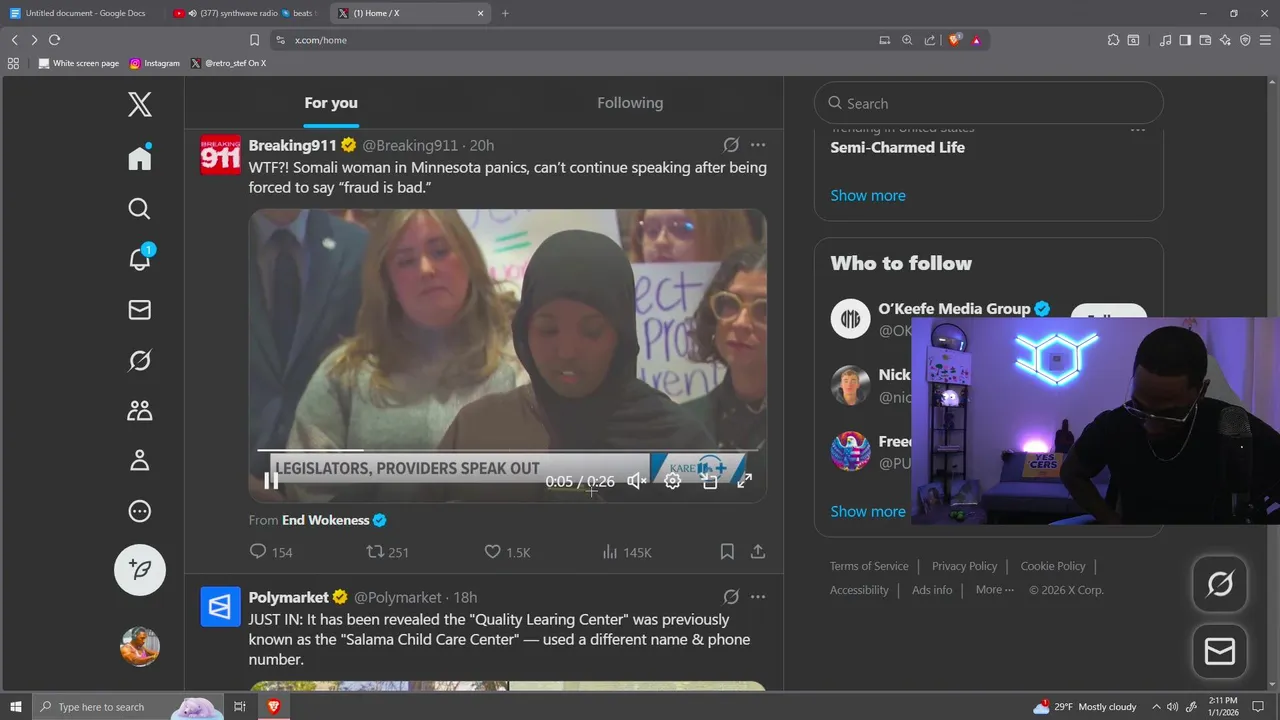Image resolution: width=1280 pixels, height=720 pixels.
Task: Click the round Post compose button
Action: pos(140,570)
